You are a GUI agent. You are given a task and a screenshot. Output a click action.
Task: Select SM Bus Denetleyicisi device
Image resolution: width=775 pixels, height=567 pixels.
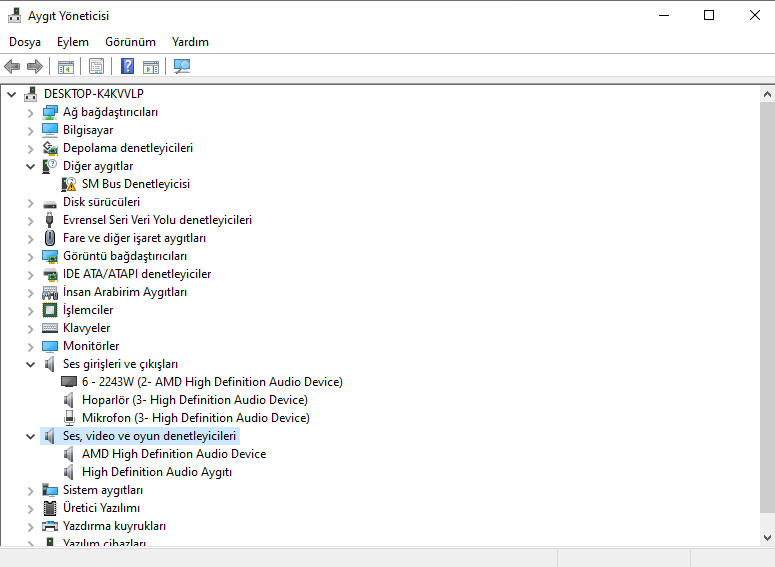(x=136, y=184)
